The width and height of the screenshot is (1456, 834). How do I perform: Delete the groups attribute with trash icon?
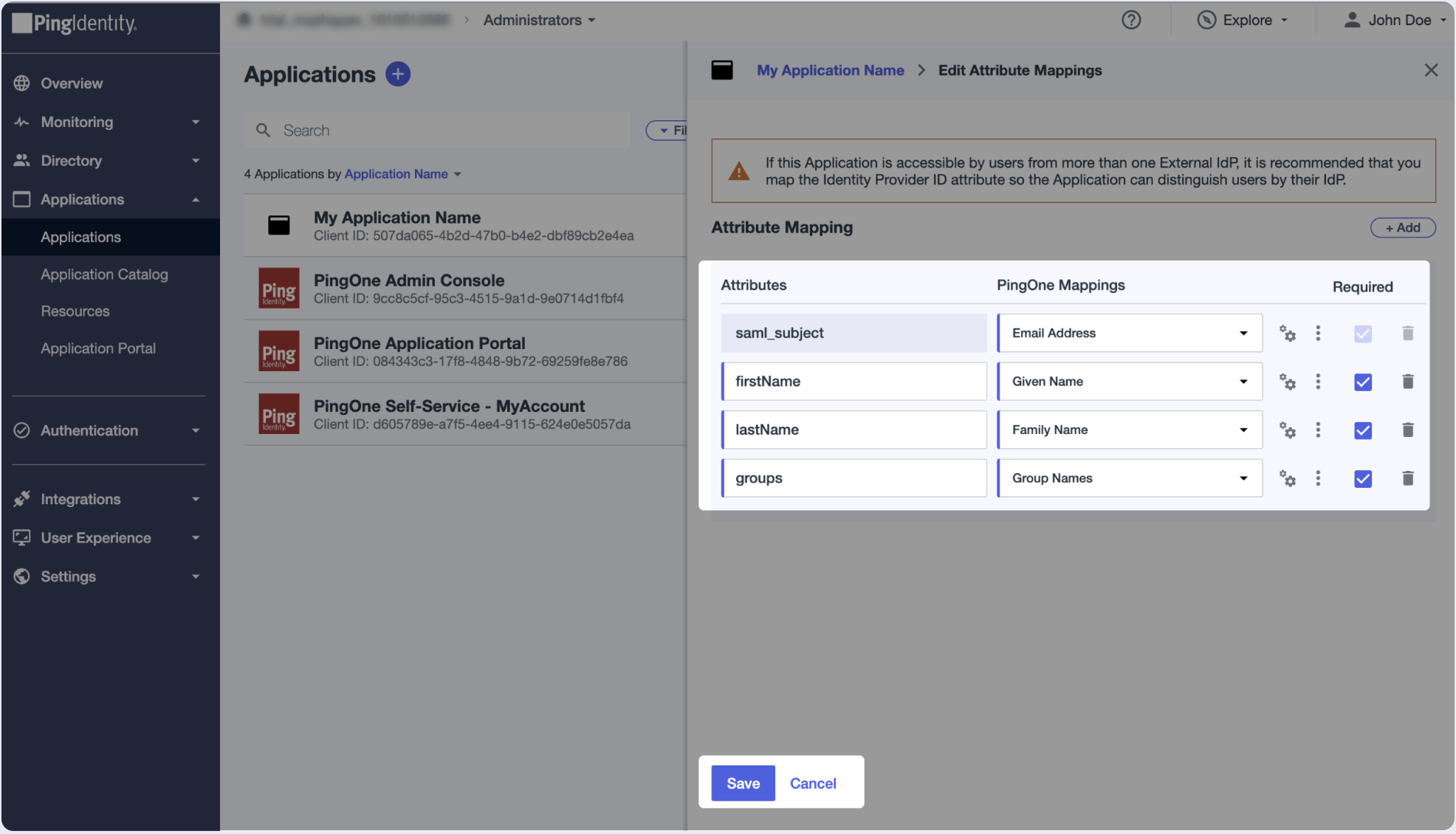point(1408,478)
